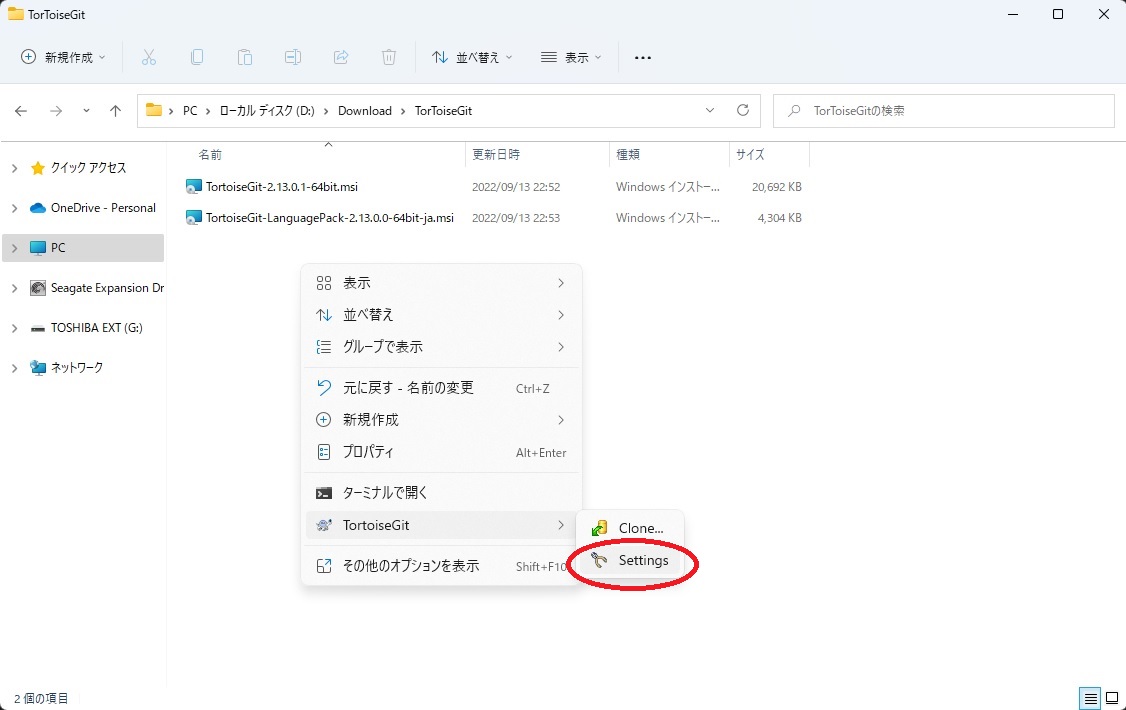1126x710 pixels.
Task: Click the properties icon beside プロパティ
Action: point(324,452)
